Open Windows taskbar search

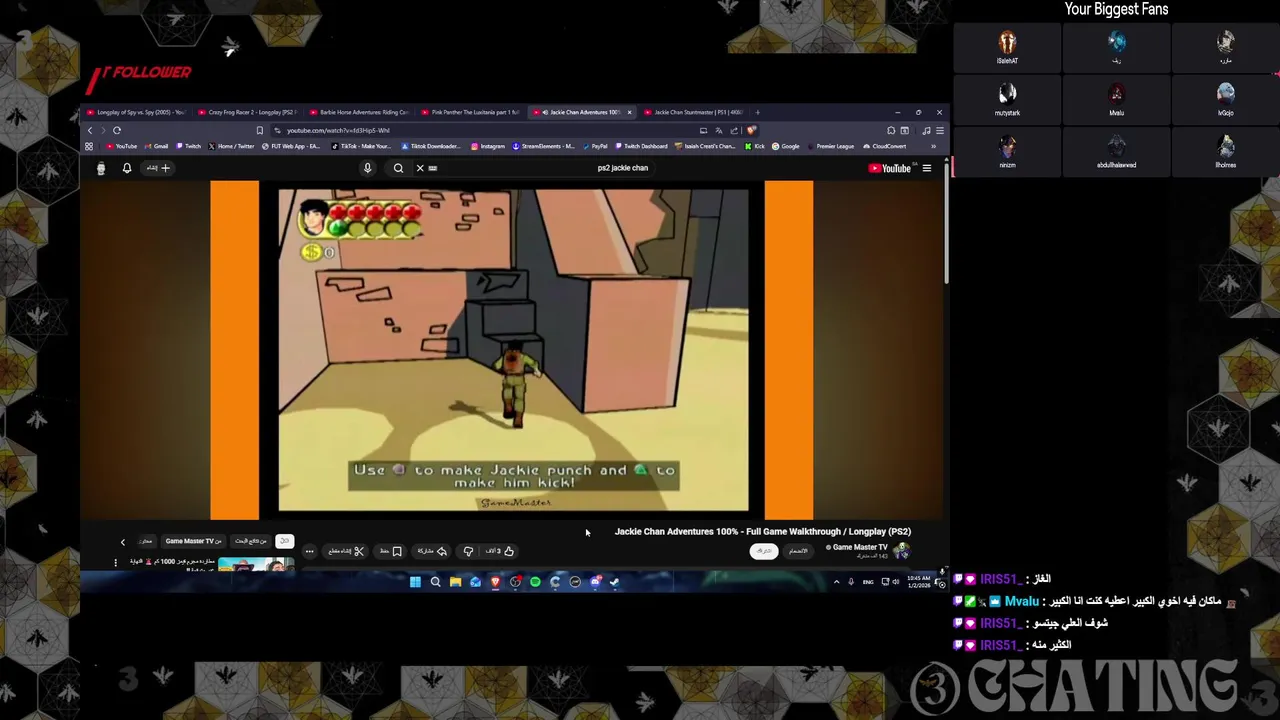pyautogui.click(x=435, y=582)
